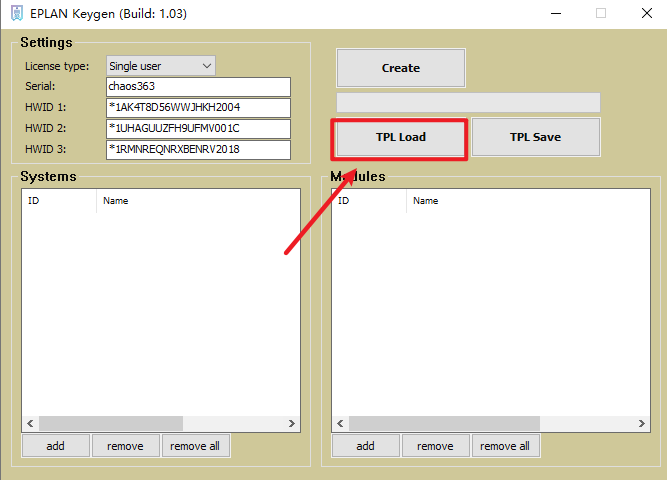Click remove under the Modules list

point(435,446)
